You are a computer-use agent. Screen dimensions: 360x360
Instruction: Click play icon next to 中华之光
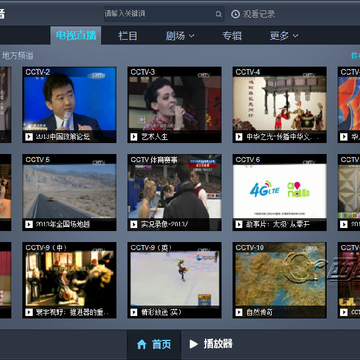239,137
